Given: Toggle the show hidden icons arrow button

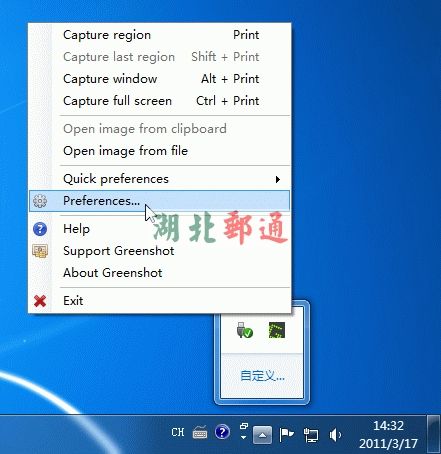Looking at the screenshot, I should click(262, 435).
